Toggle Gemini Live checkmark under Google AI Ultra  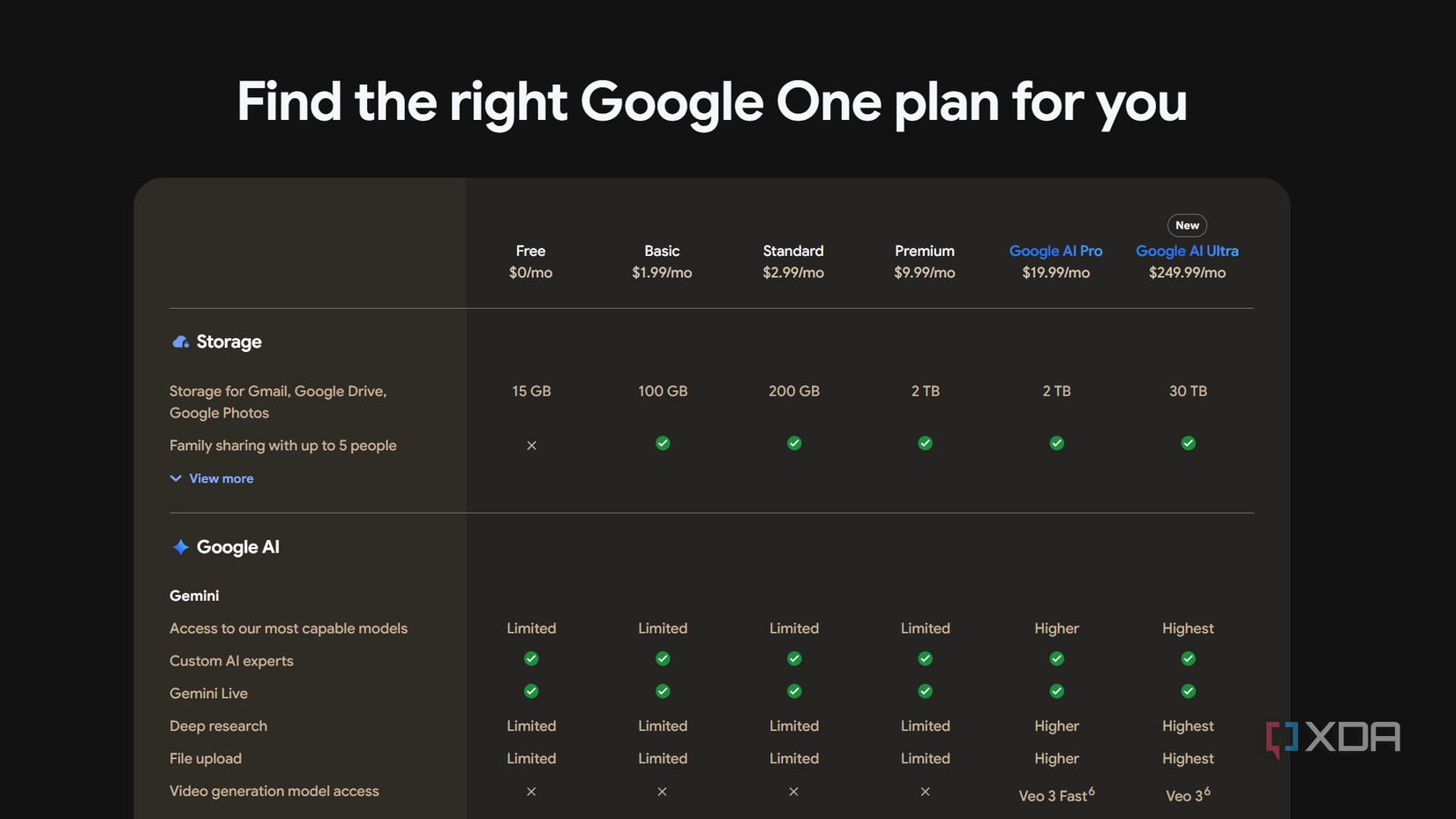(x=1188, y=691)
